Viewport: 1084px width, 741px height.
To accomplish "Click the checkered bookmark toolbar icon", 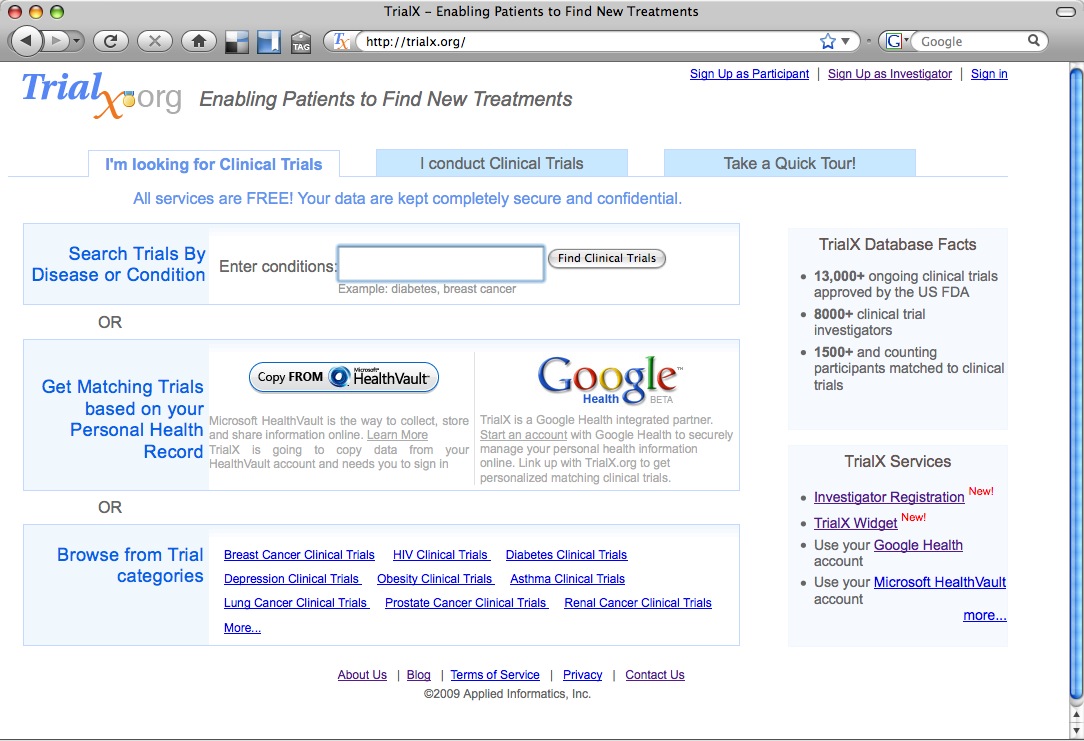I will coord(237,42).
